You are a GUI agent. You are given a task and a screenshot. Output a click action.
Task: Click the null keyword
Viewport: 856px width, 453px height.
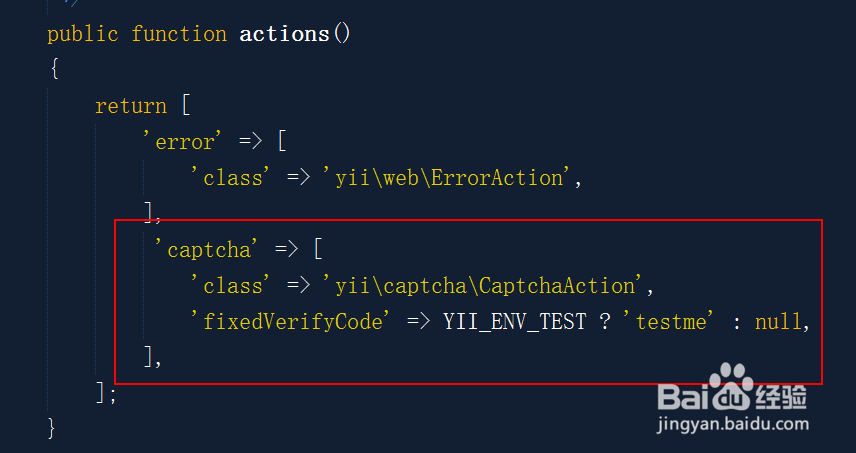(778, 322)
